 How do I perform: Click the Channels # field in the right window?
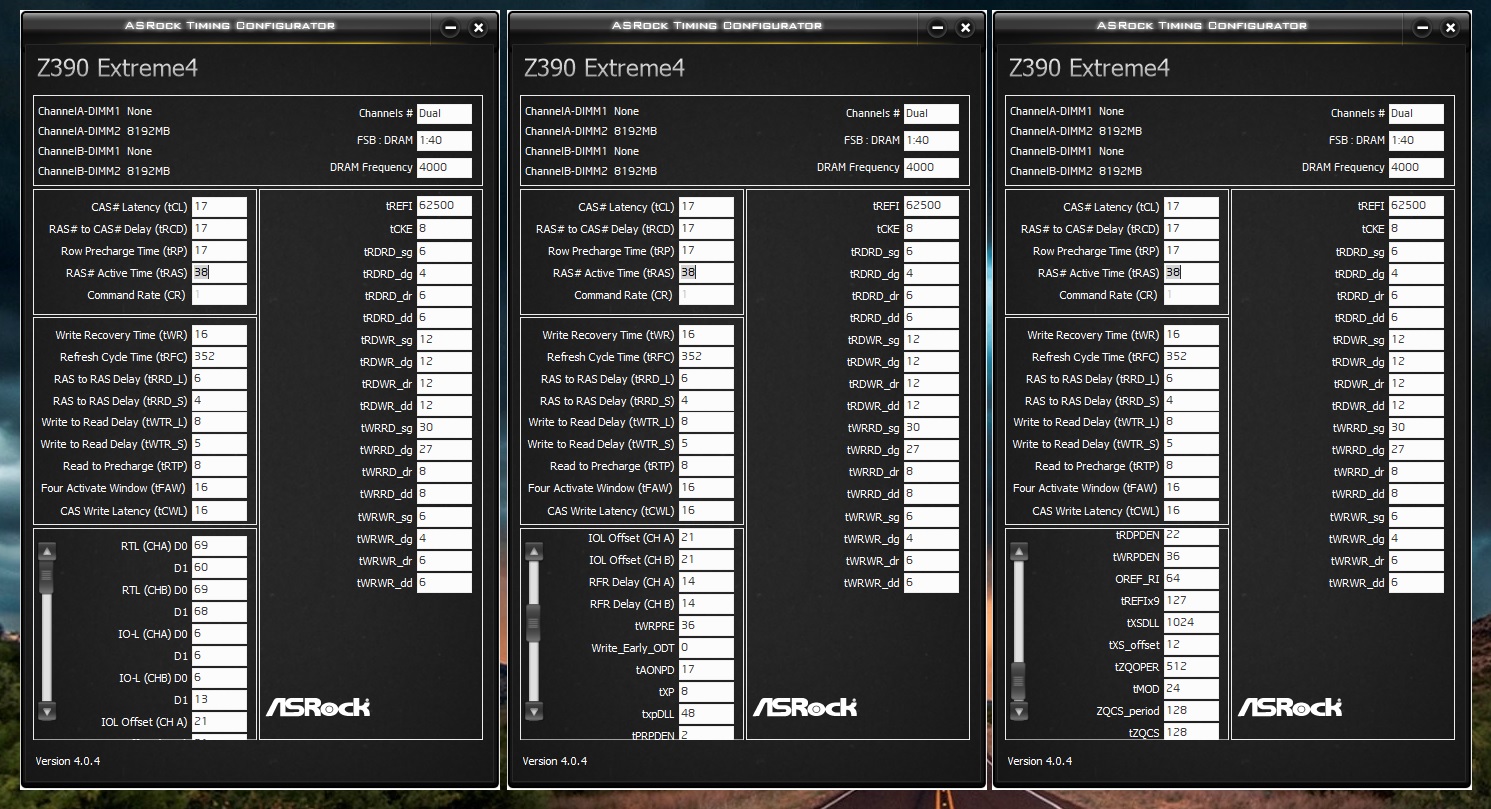tap(1416, 114)
